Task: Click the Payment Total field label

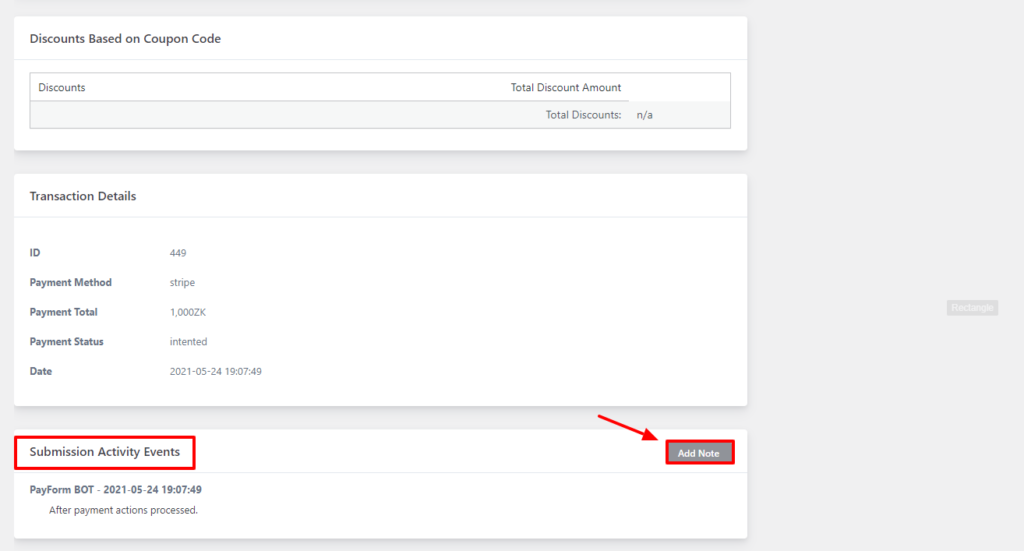Action: (64, 312)
